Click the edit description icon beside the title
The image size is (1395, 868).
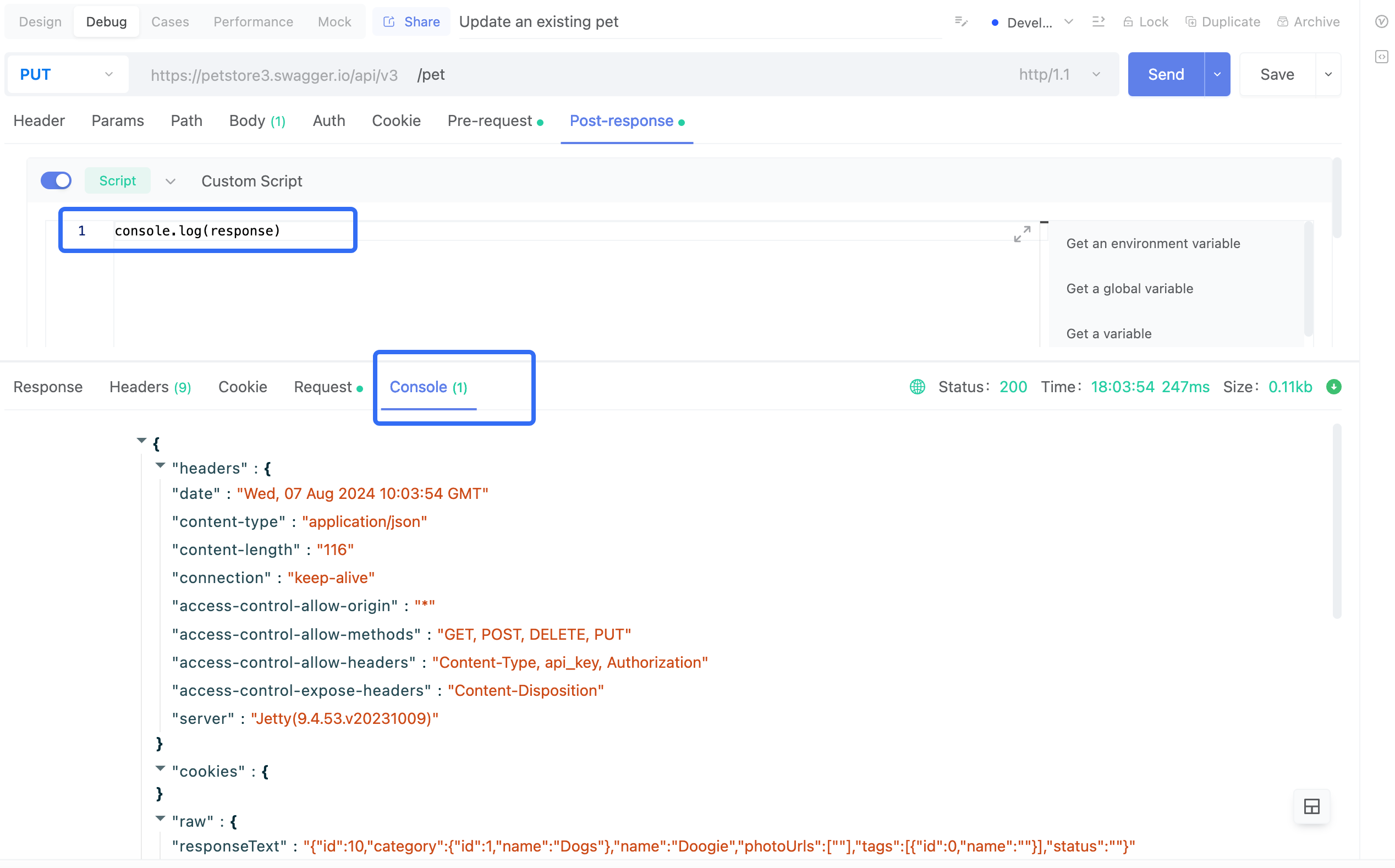coord(961,22)
